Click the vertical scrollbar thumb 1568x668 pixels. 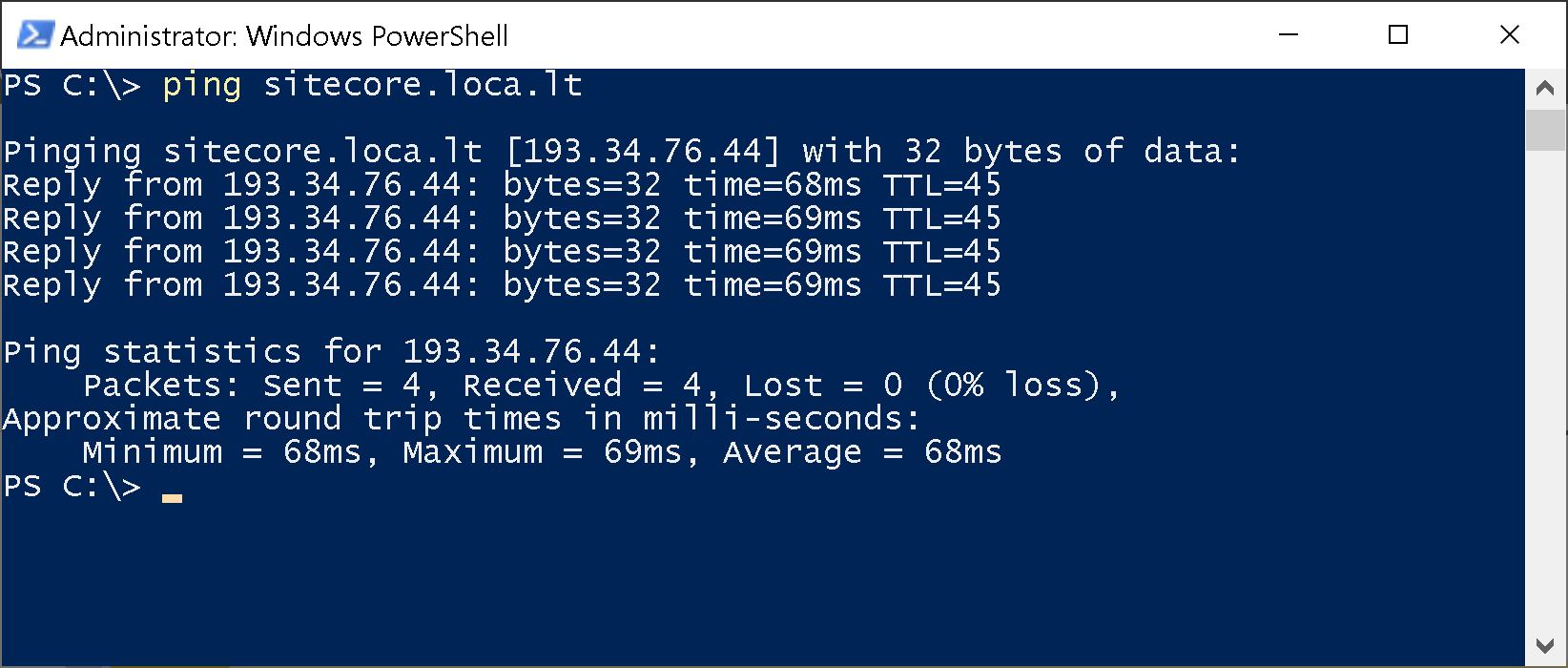click(x=1545, y=130)
